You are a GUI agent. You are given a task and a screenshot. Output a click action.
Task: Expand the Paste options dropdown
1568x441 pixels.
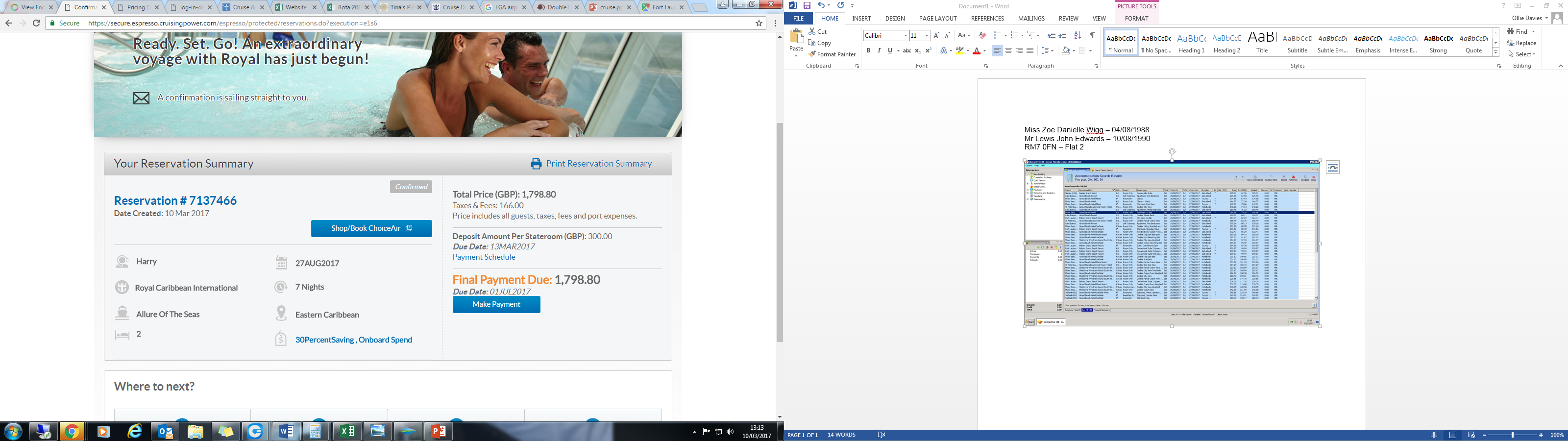coord(796,56)
